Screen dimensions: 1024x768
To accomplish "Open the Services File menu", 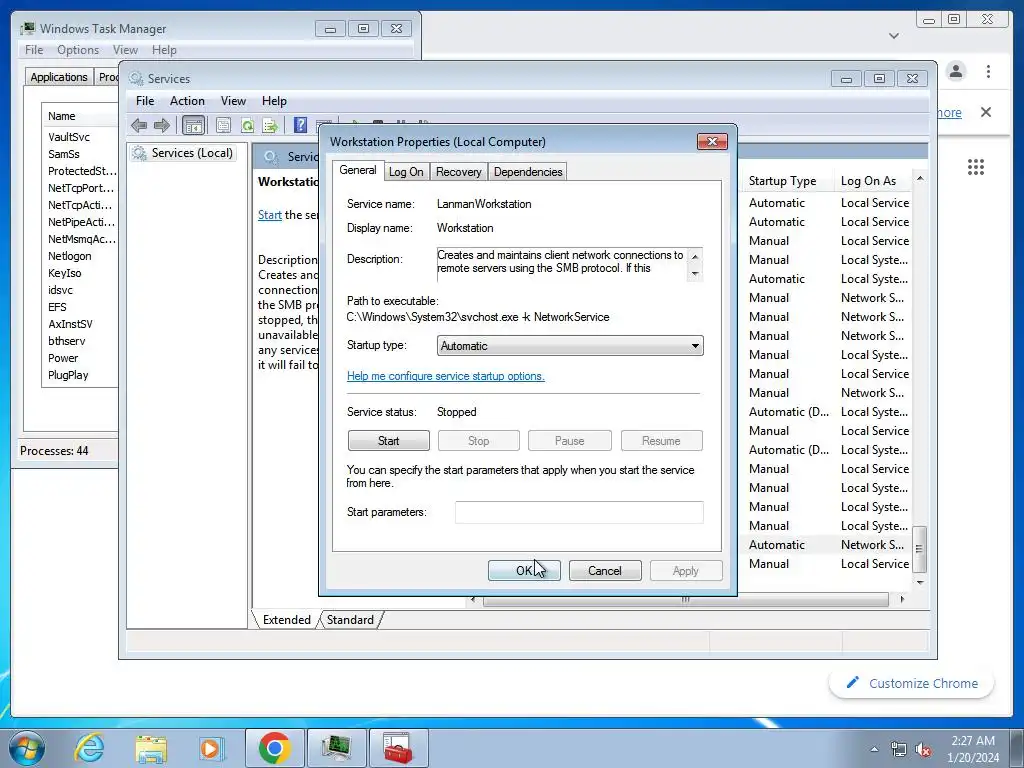I will pos(145,101).
